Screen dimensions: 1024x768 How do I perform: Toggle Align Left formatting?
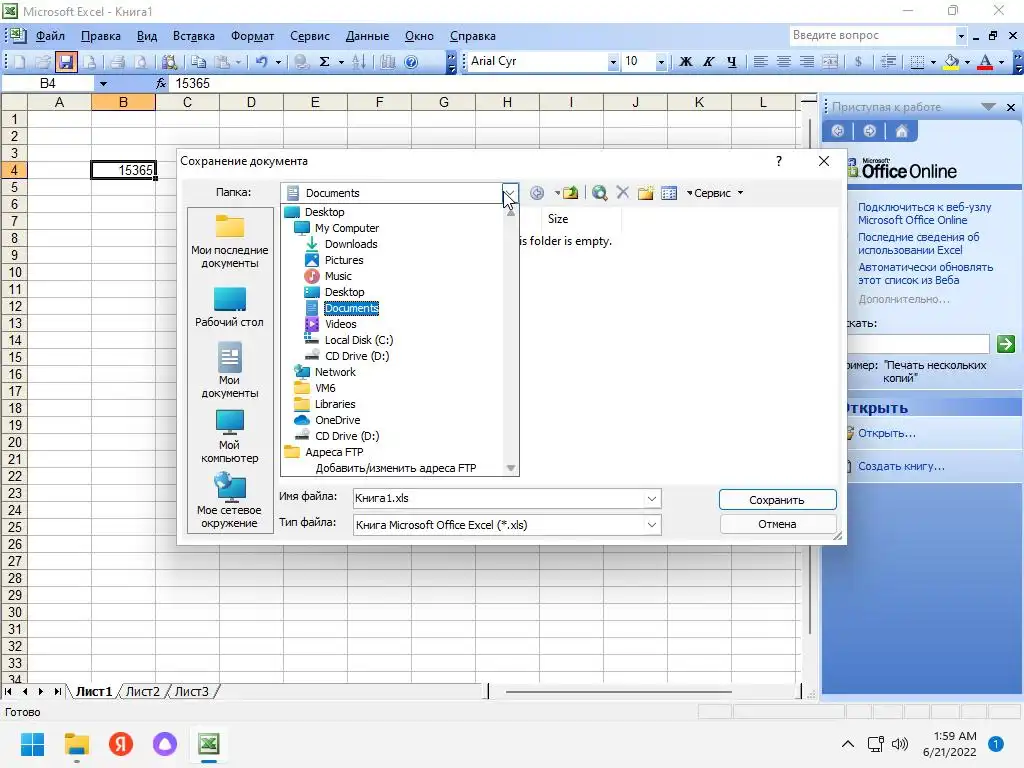tap(760, 61)
